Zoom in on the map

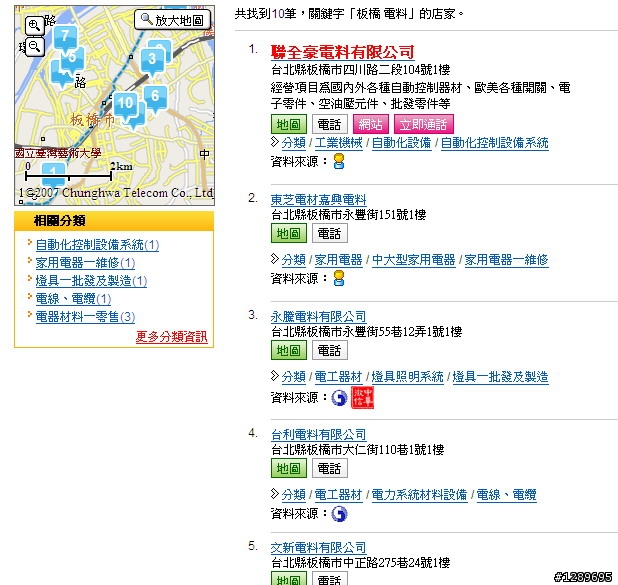(x=34, y=26)
